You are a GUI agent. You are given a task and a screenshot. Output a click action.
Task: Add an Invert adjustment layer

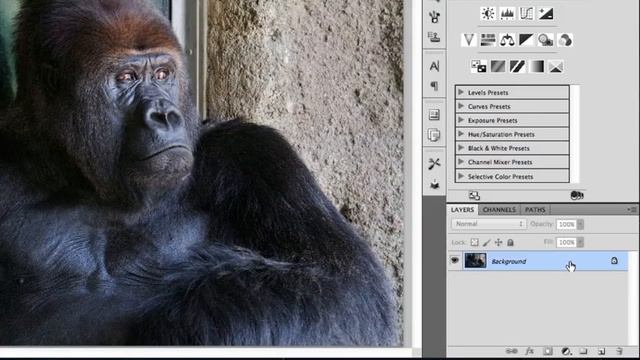(479, 66)
